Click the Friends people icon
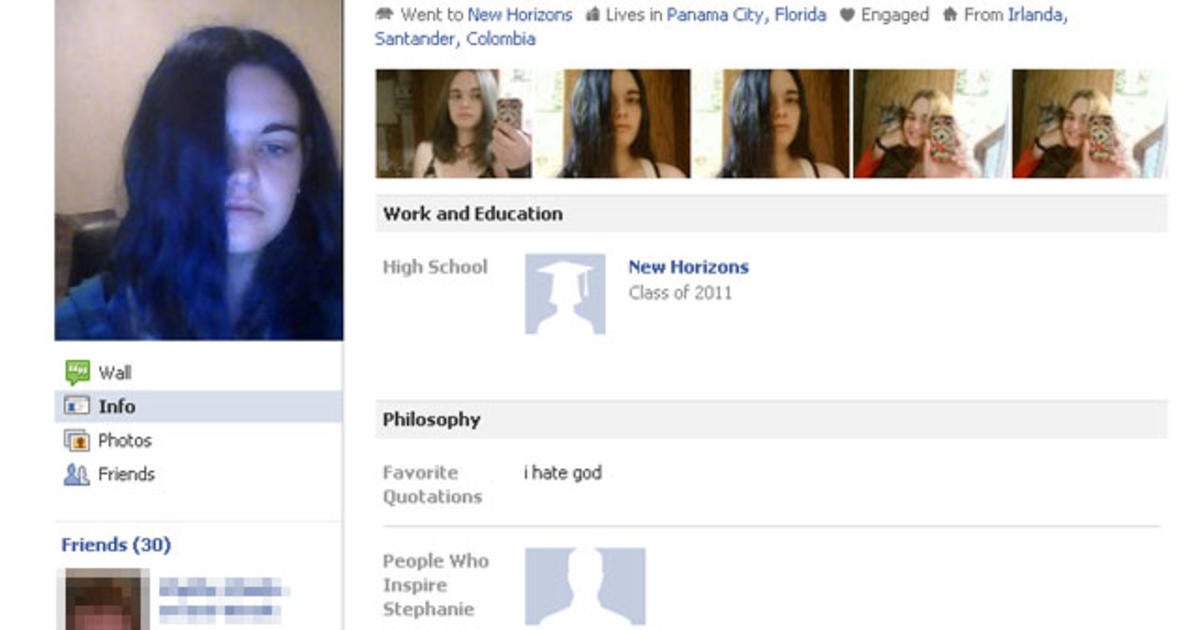 pos(77,474)
